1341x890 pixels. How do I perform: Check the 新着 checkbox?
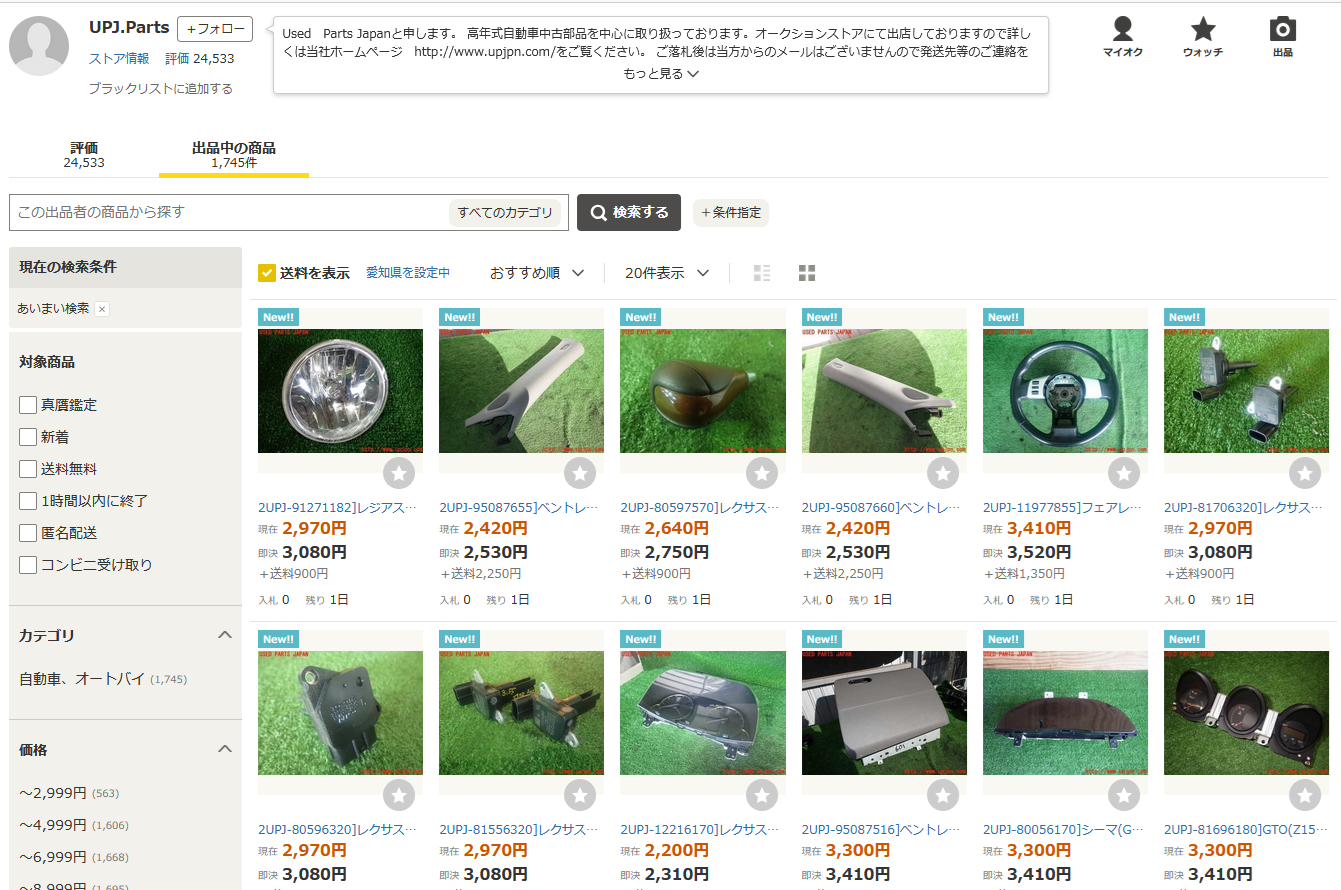[x=28, y=437]
